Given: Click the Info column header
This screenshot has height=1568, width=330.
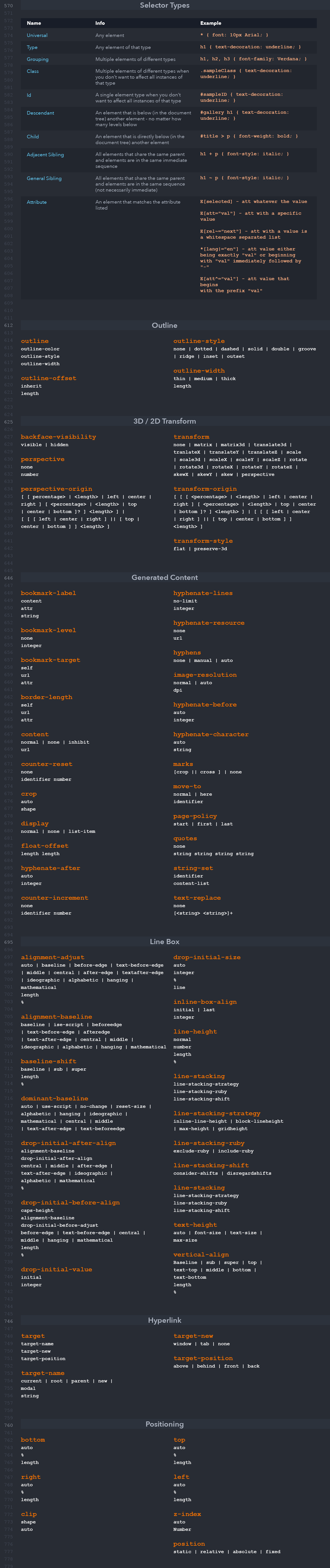Looking at the screenshot, I should pyautogui.click(x=100, y=23).
